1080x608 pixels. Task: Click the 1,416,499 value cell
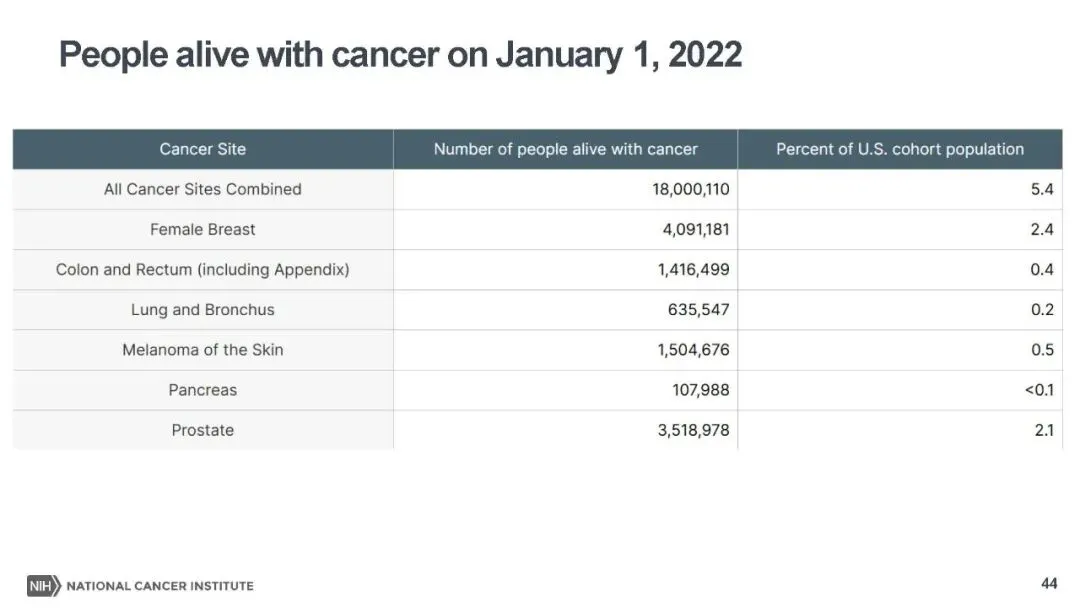pos(694,270)
